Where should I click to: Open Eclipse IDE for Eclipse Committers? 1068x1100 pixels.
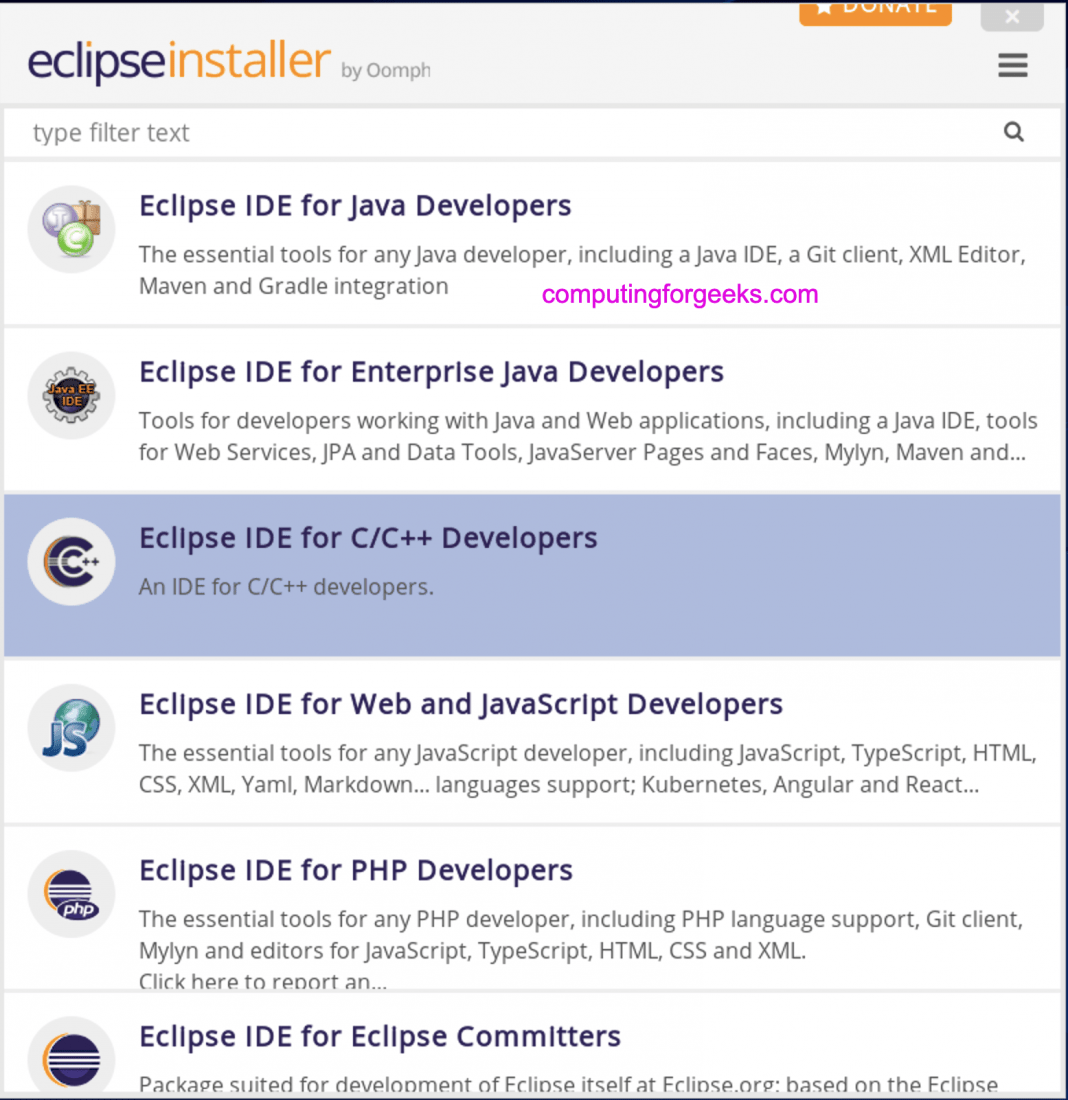[x=379, y=1036]
